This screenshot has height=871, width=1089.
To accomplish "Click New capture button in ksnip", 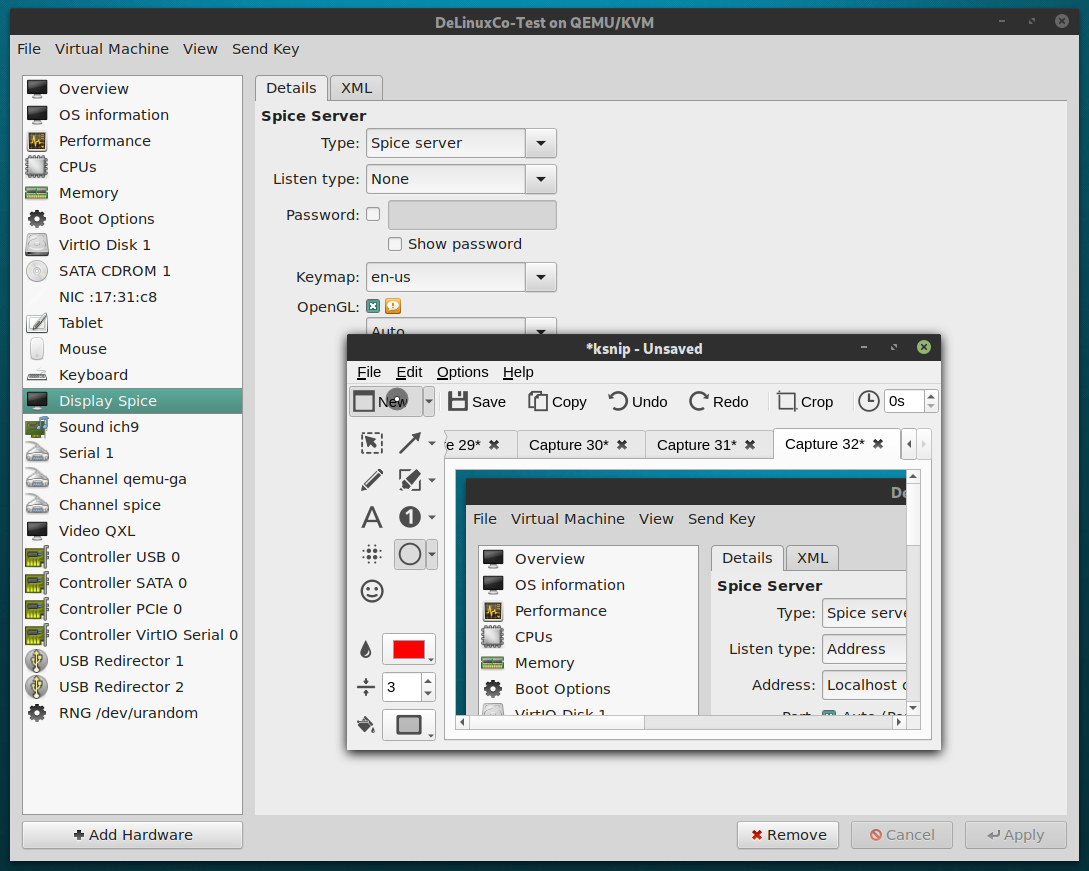I will tap(385, 401).
